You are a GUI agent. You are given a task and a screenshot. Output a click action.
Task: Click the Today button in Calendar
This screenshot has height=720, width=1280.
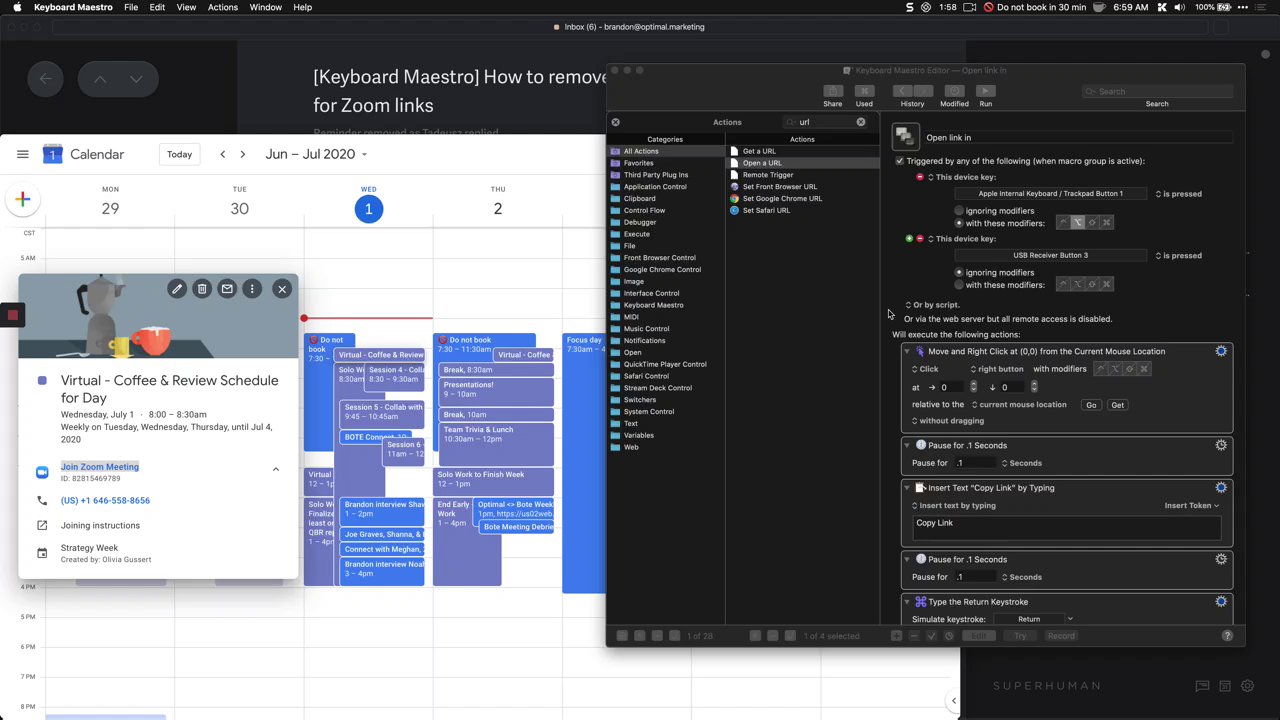(x=179, y=154)
